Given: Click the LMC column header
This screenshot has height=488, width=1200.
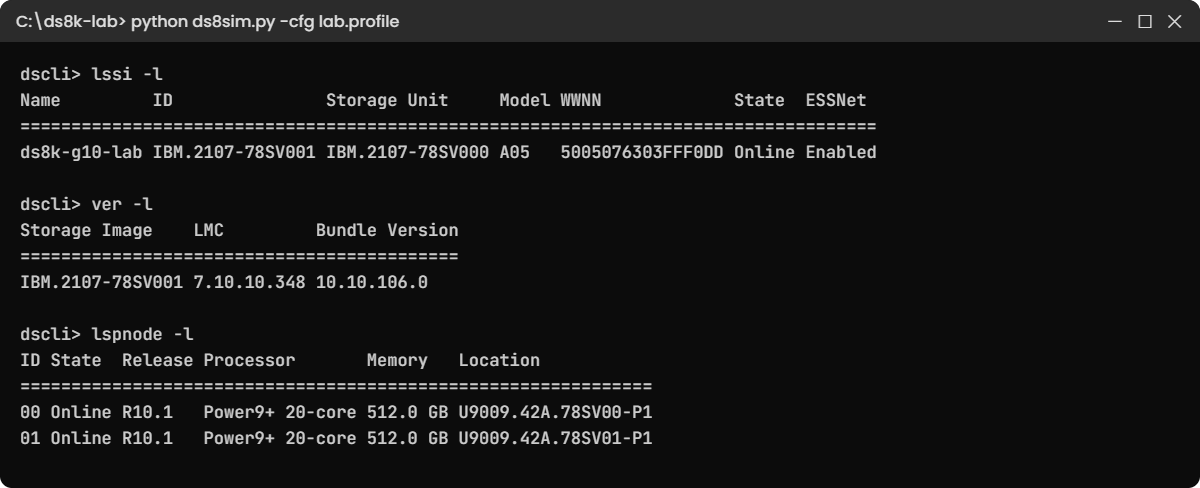Looking at the screenshot, I should 208,230.
